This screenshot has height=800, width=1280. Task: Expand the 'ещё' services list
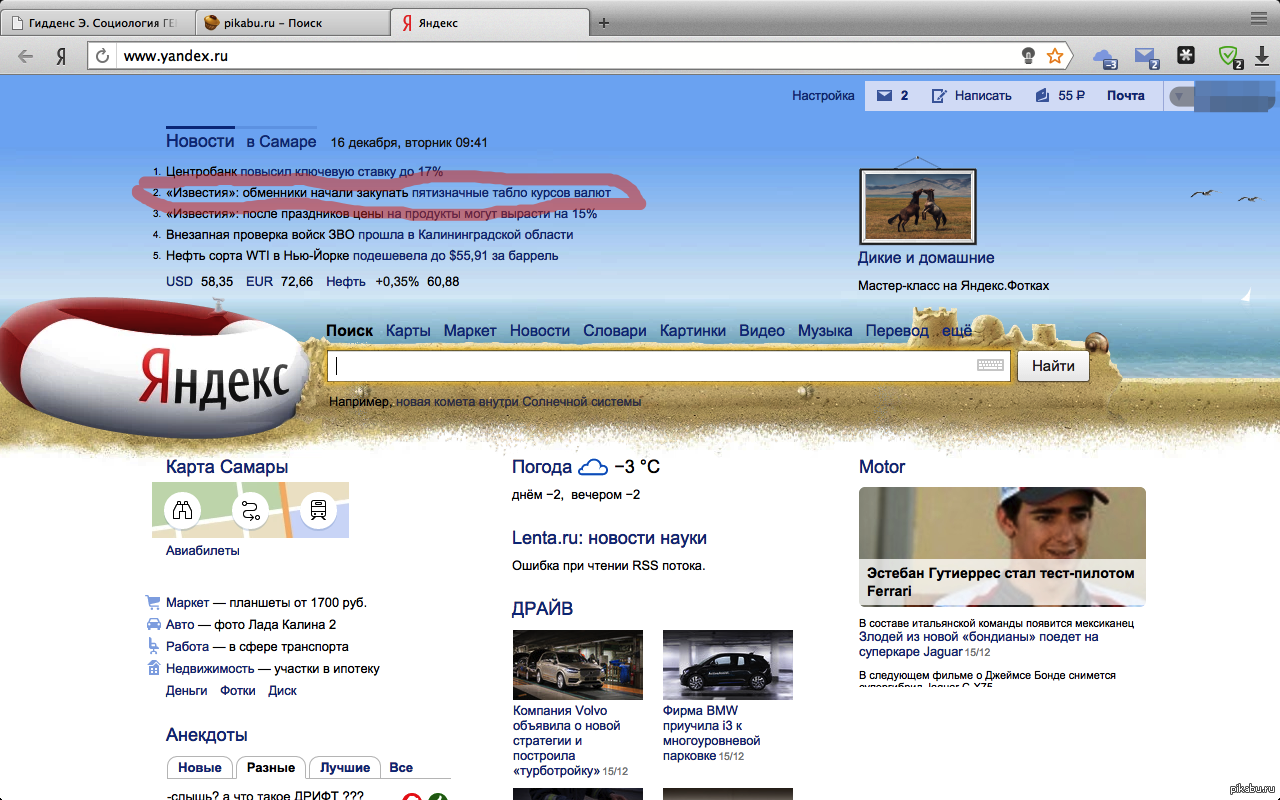click(956, 330)
